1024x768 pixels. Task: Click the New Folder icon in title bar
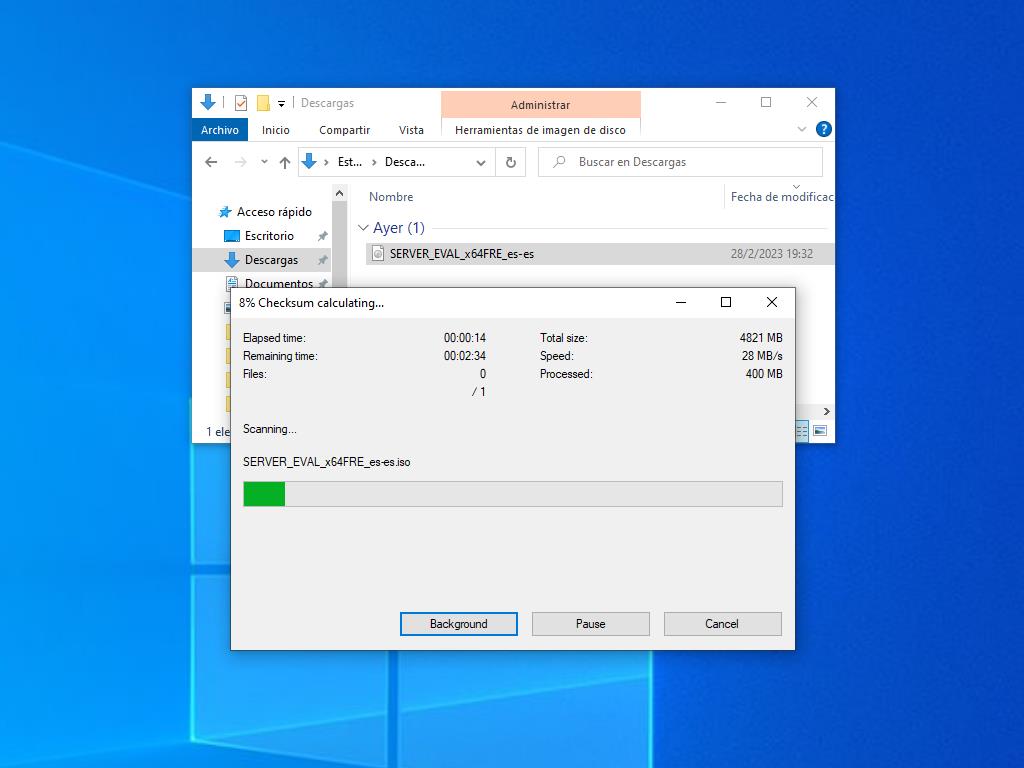coord(263,103)
